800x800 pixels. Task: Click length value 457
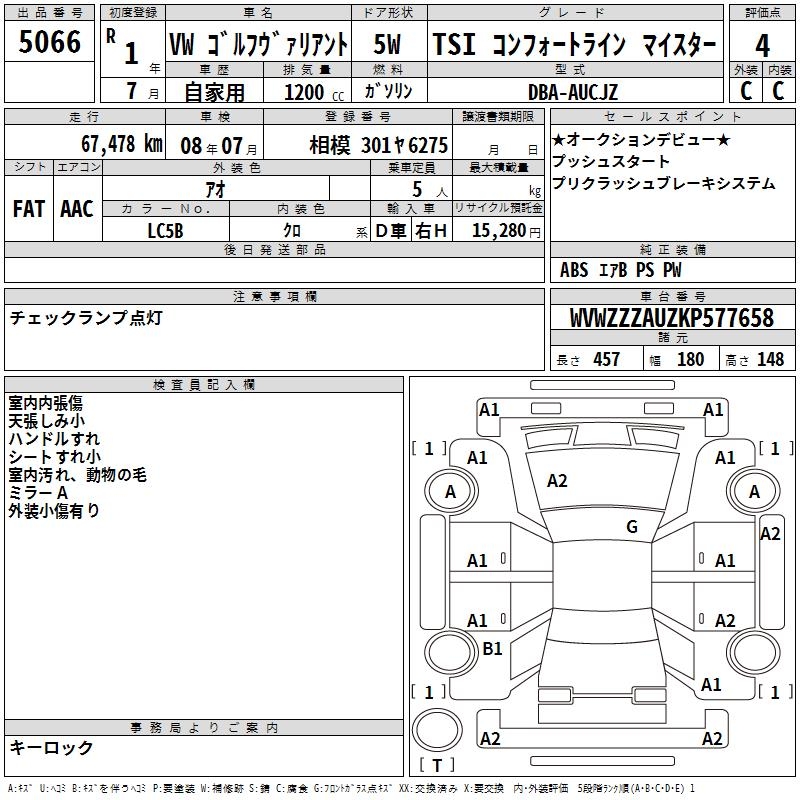tap(607, 359)
